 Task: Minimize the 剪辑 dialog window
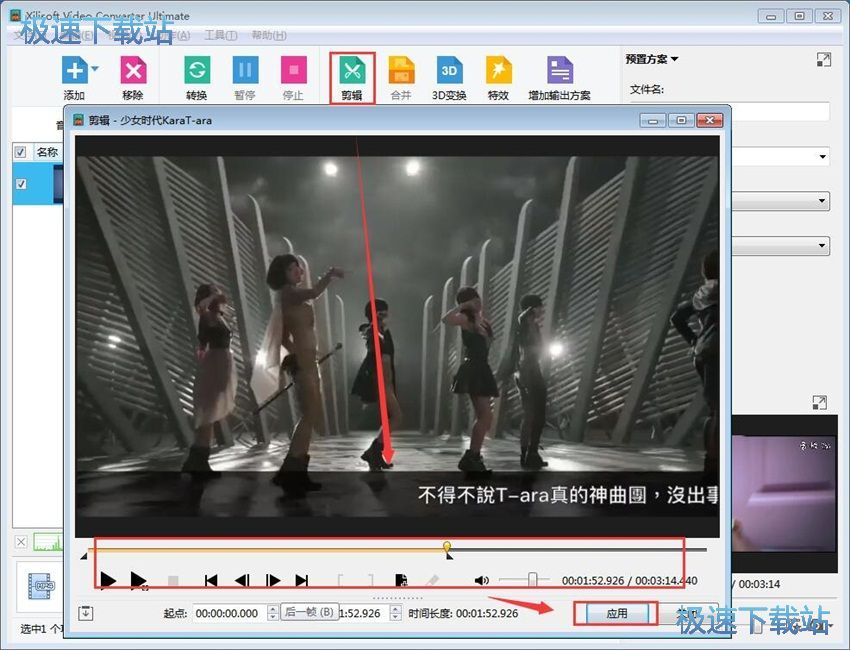coord(653,120)
